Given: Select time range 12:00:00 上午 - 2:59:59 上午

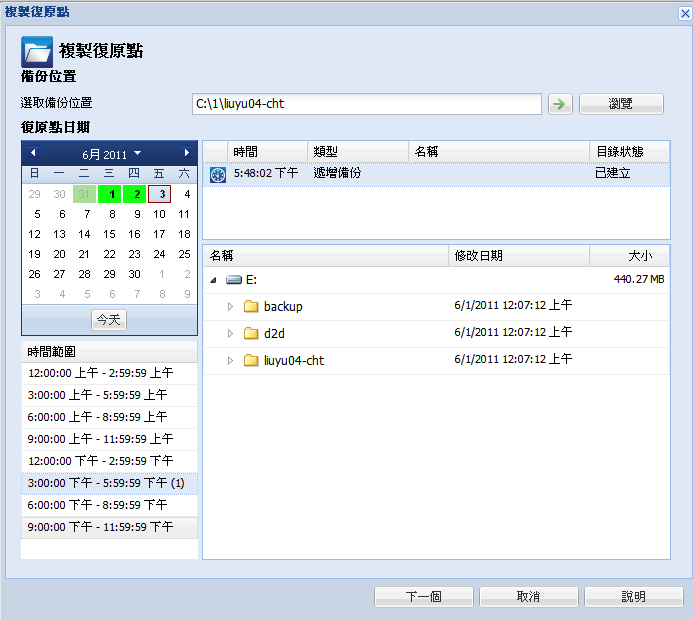Looking at the screenshot, I should coord(109,373).
